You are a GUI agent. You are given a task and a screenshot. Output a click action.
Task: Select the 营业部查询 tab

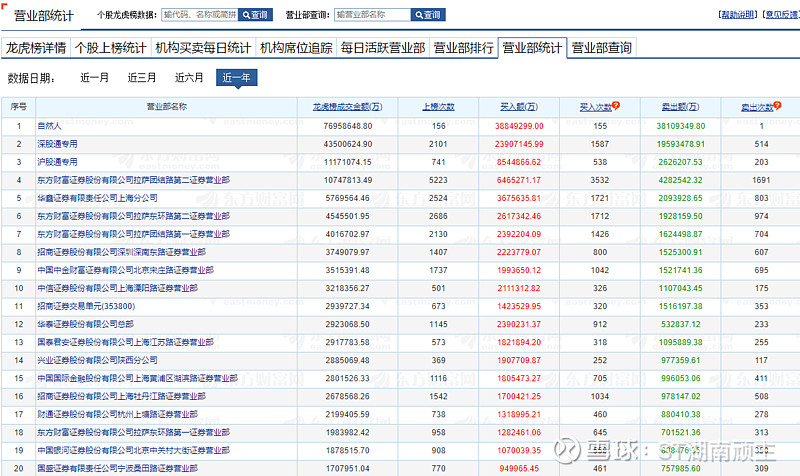click(602, 48)
